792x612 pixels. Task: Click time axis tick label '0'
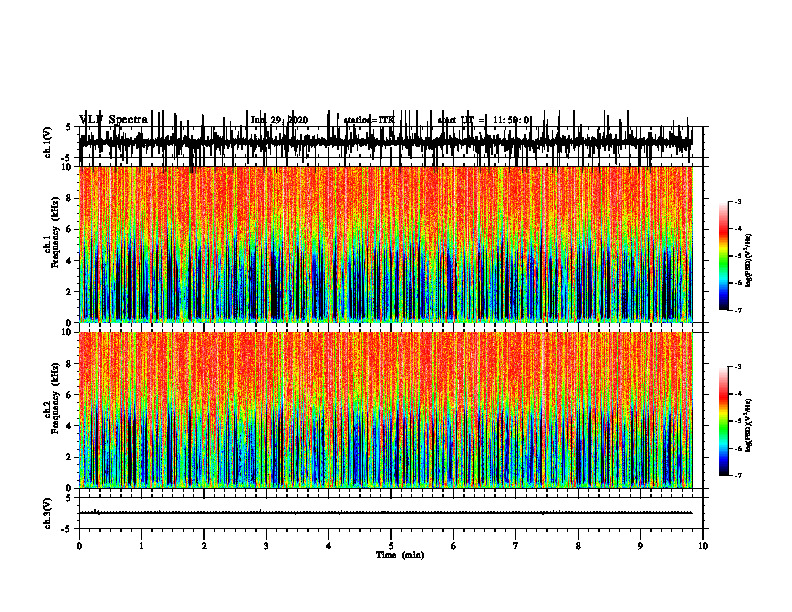click(79, 546)
